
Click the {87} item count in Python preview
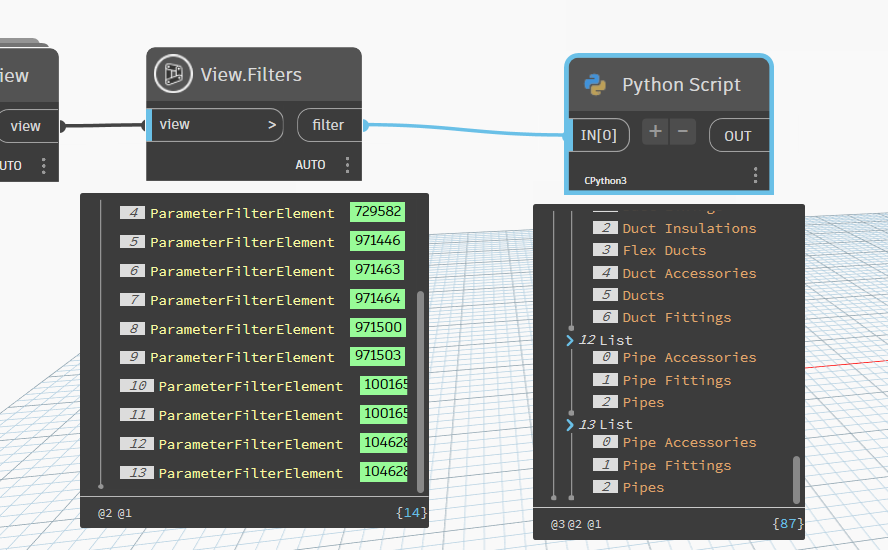pos(787,524)
